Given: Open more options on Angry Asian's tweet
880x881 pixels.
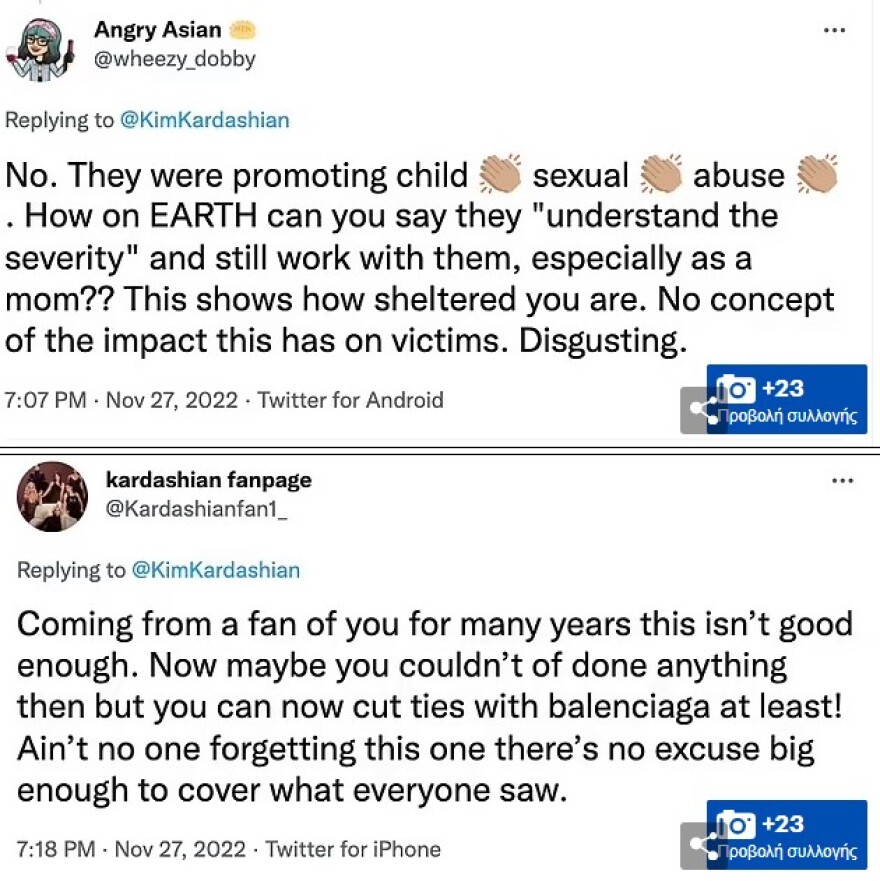Looking at the screenshot, I should (x=834, y=30).
